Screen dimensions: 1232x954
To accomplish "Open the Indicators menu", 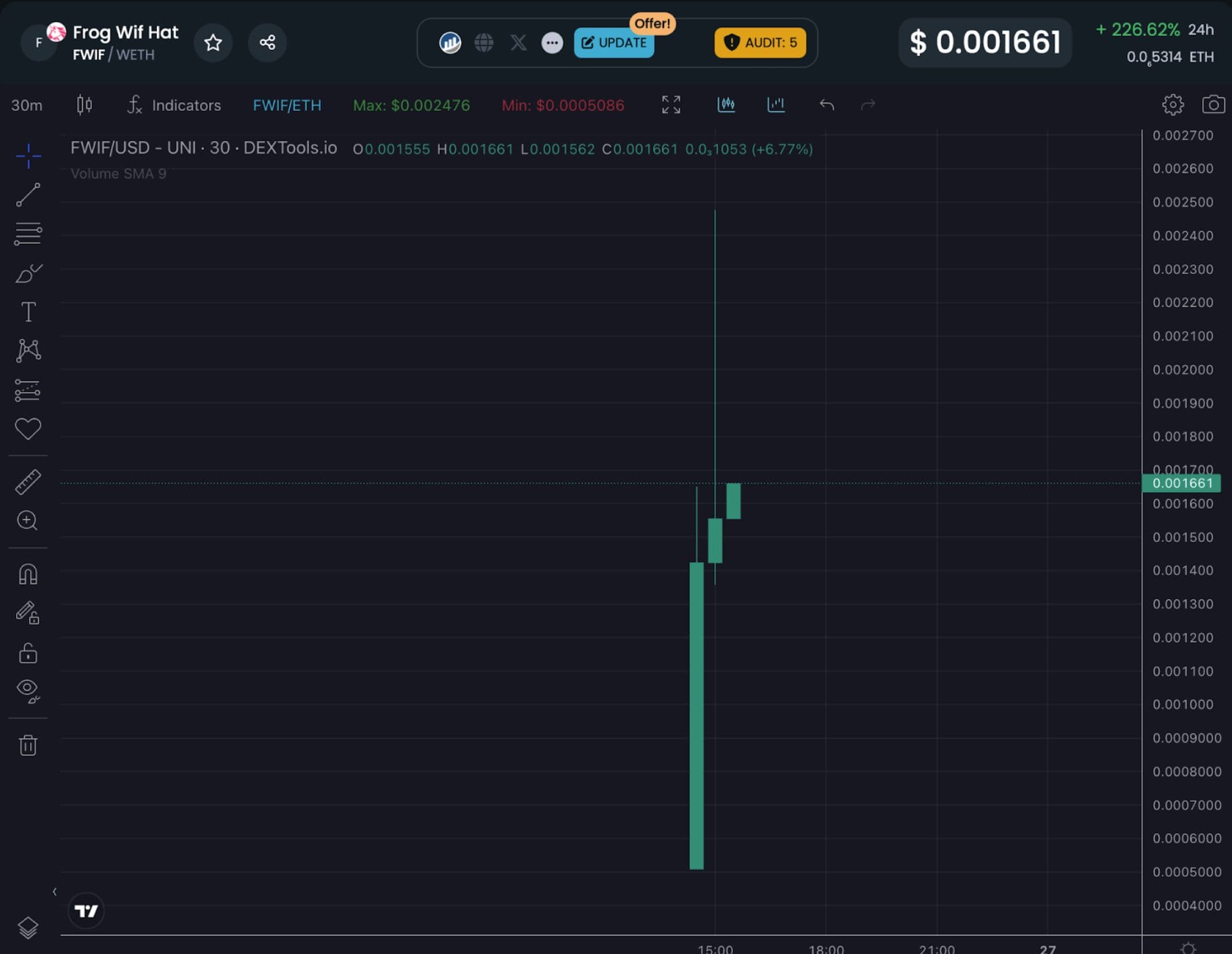I will pyautogui.click(x=174, y=104).
